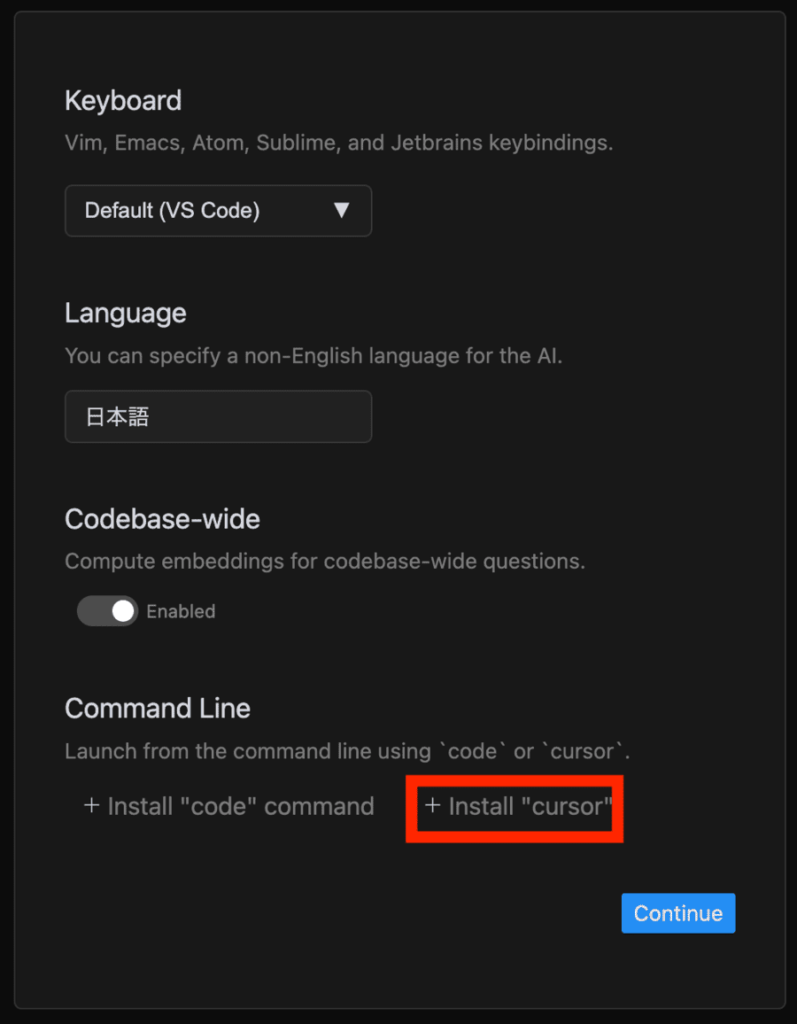797x1024 pixels.
Task: Click the Vim, Emacs, Atom keybindings description
Action: pos(338,142)
